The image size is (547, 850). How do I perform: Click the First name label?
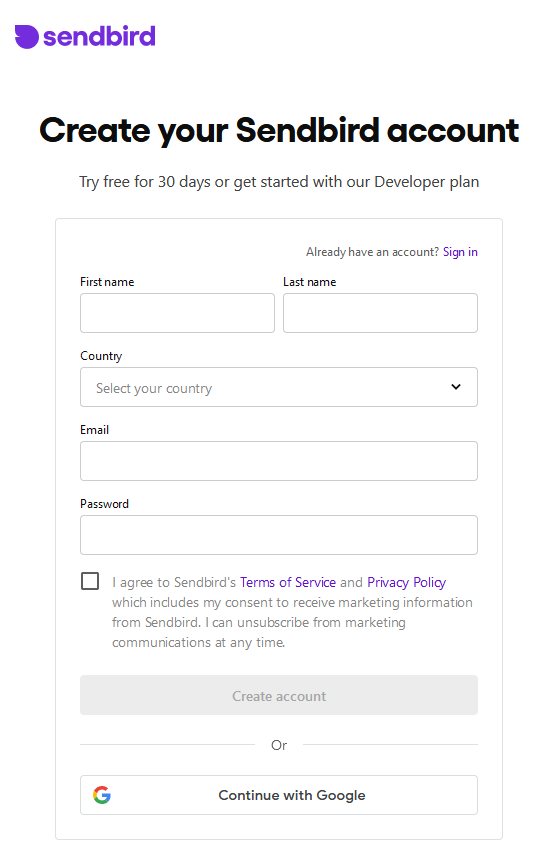107,282
